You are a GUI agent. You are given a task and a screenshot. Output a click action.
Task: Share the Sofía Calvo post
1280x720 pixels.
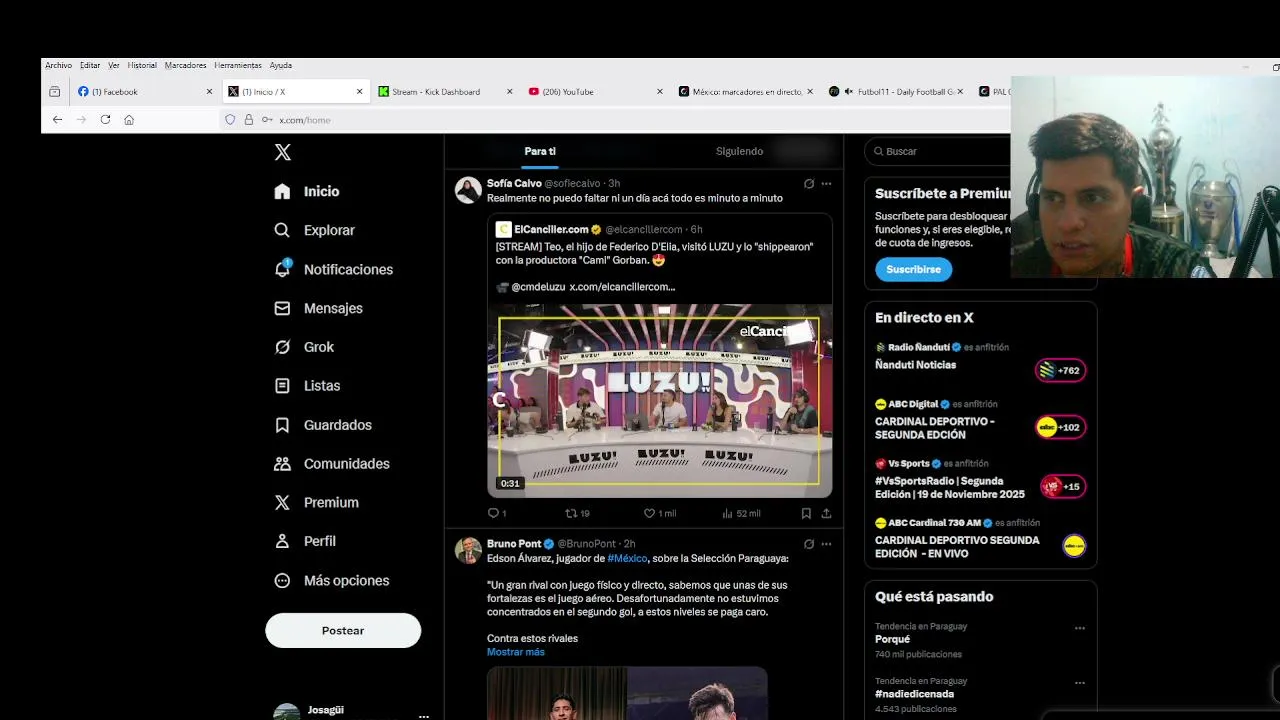(826, 513)
